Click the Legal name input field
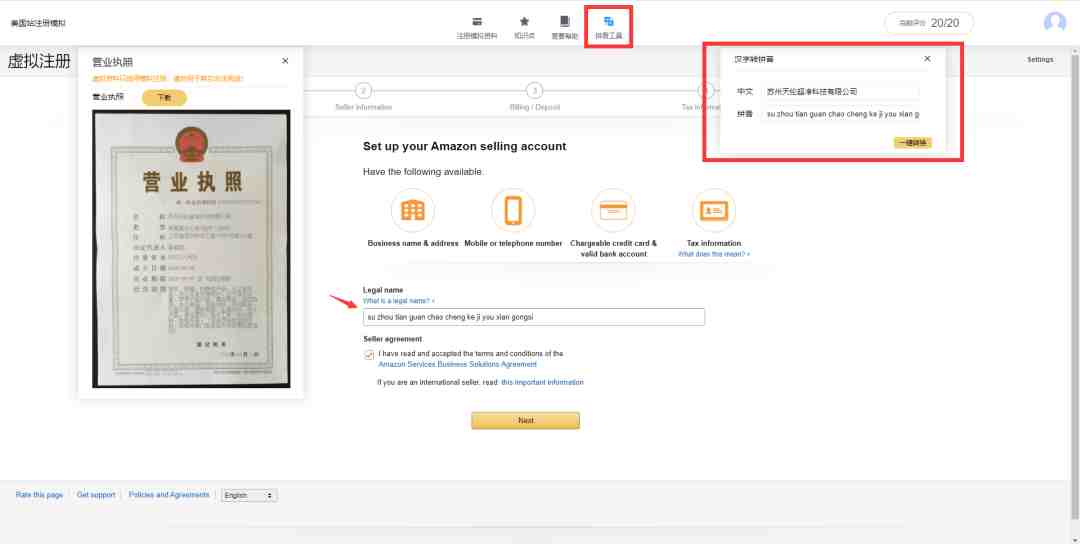This screenshot has height=544, width=1080. pyautogui.click(x=534, y=317)
